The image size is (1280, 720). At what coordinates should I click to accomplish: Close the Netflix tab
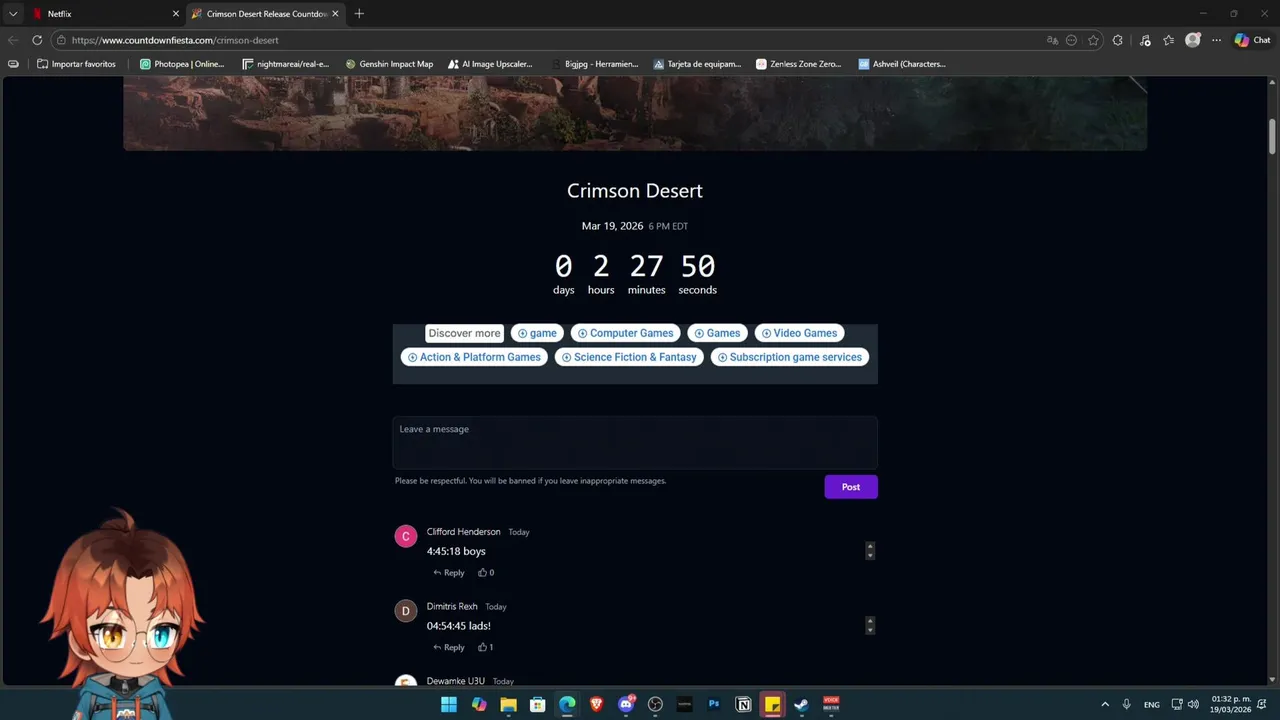pyautogui.click(x=176, y=14)
